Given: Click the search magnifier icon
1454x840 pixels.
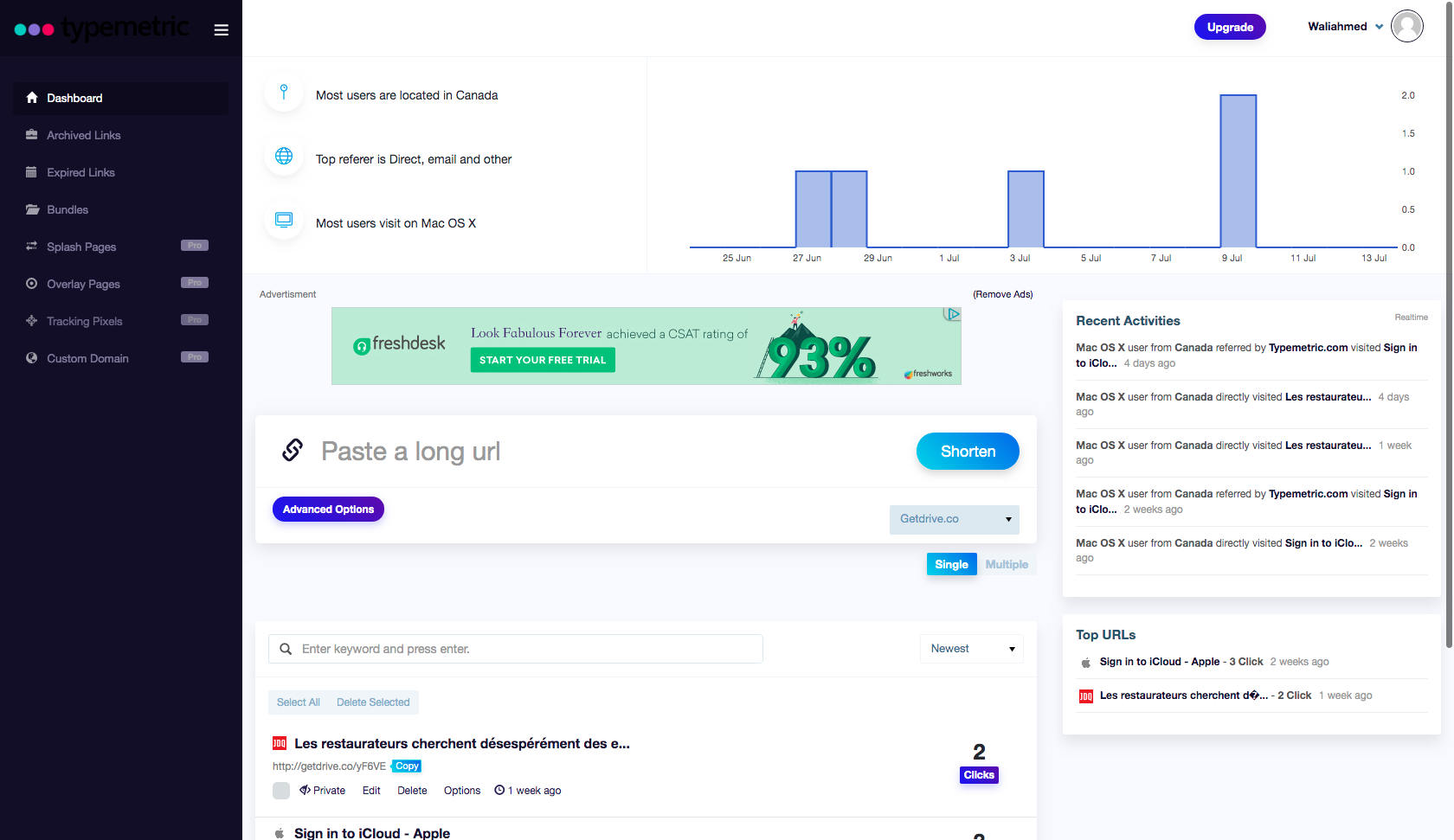Looking at the screenshot, I should click(286, 649).
